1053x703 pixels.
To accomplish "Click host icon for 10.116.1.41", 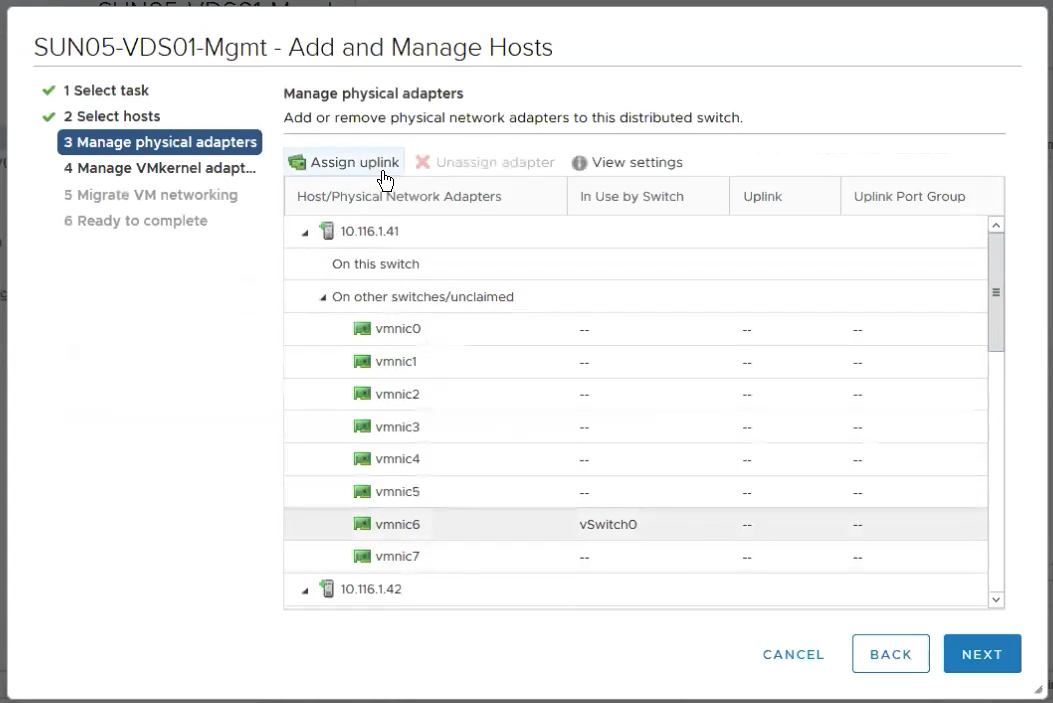I will click(x=327, y=231).
